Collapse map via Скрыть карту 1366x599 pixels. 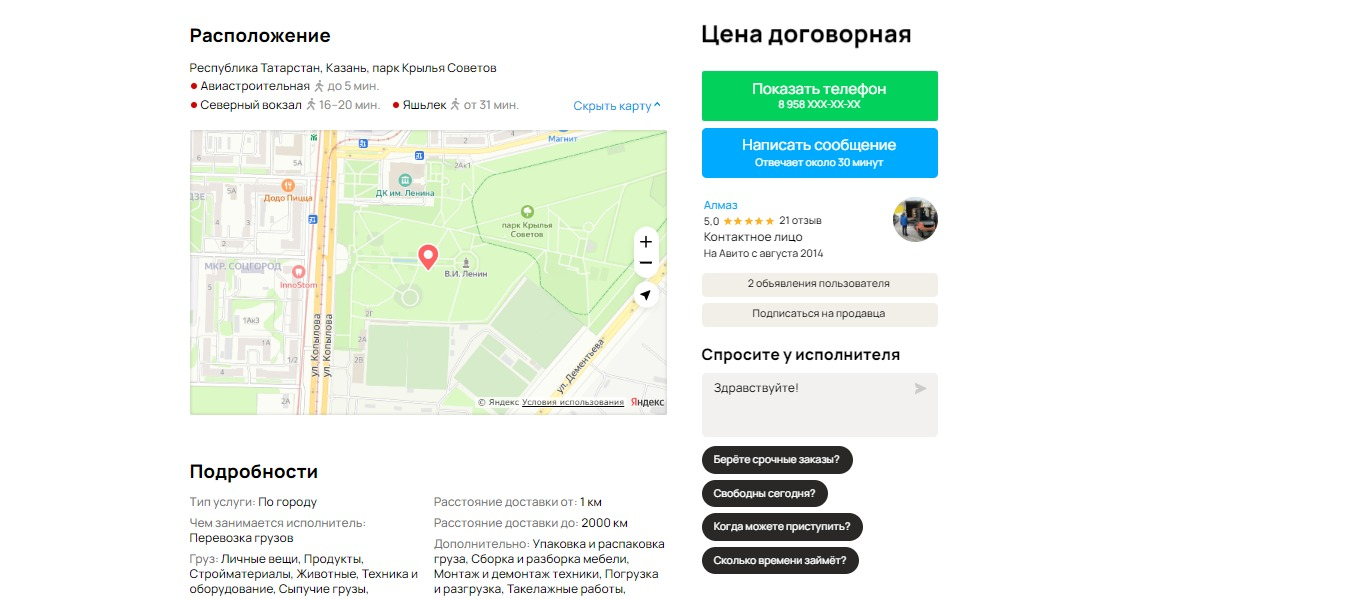[617, 106]
